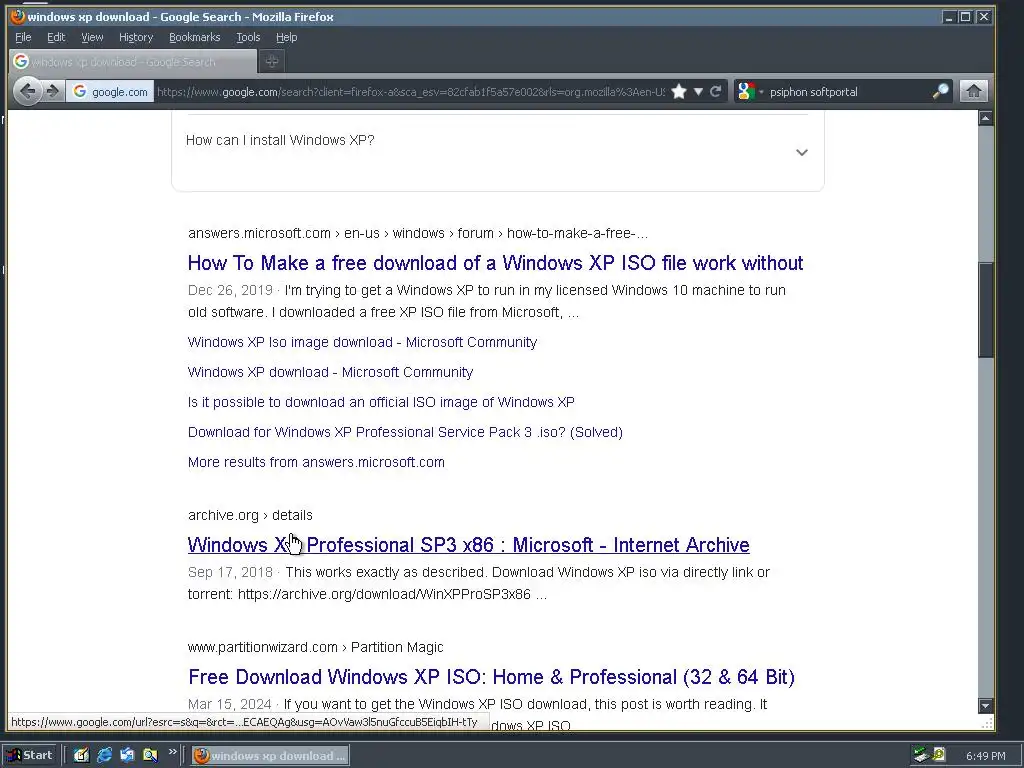
Task: Click the Firefox logo in title bar
Action: click(18, 16)
